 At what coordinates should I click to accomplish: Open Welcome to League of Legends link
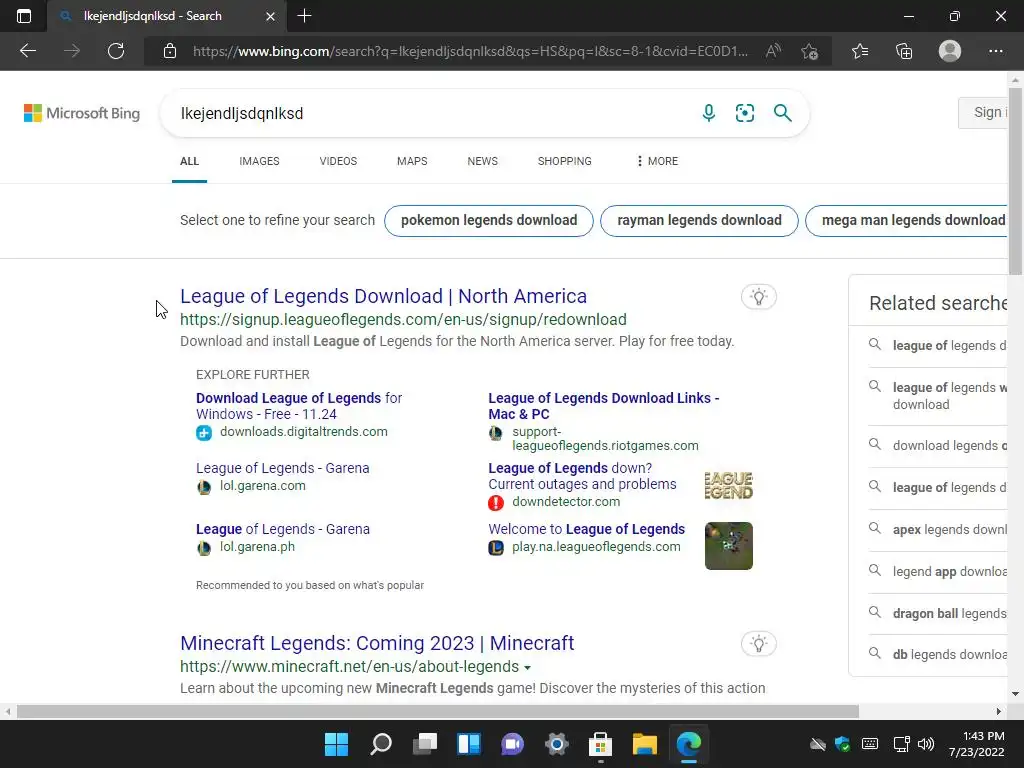[x=586, y=529]
